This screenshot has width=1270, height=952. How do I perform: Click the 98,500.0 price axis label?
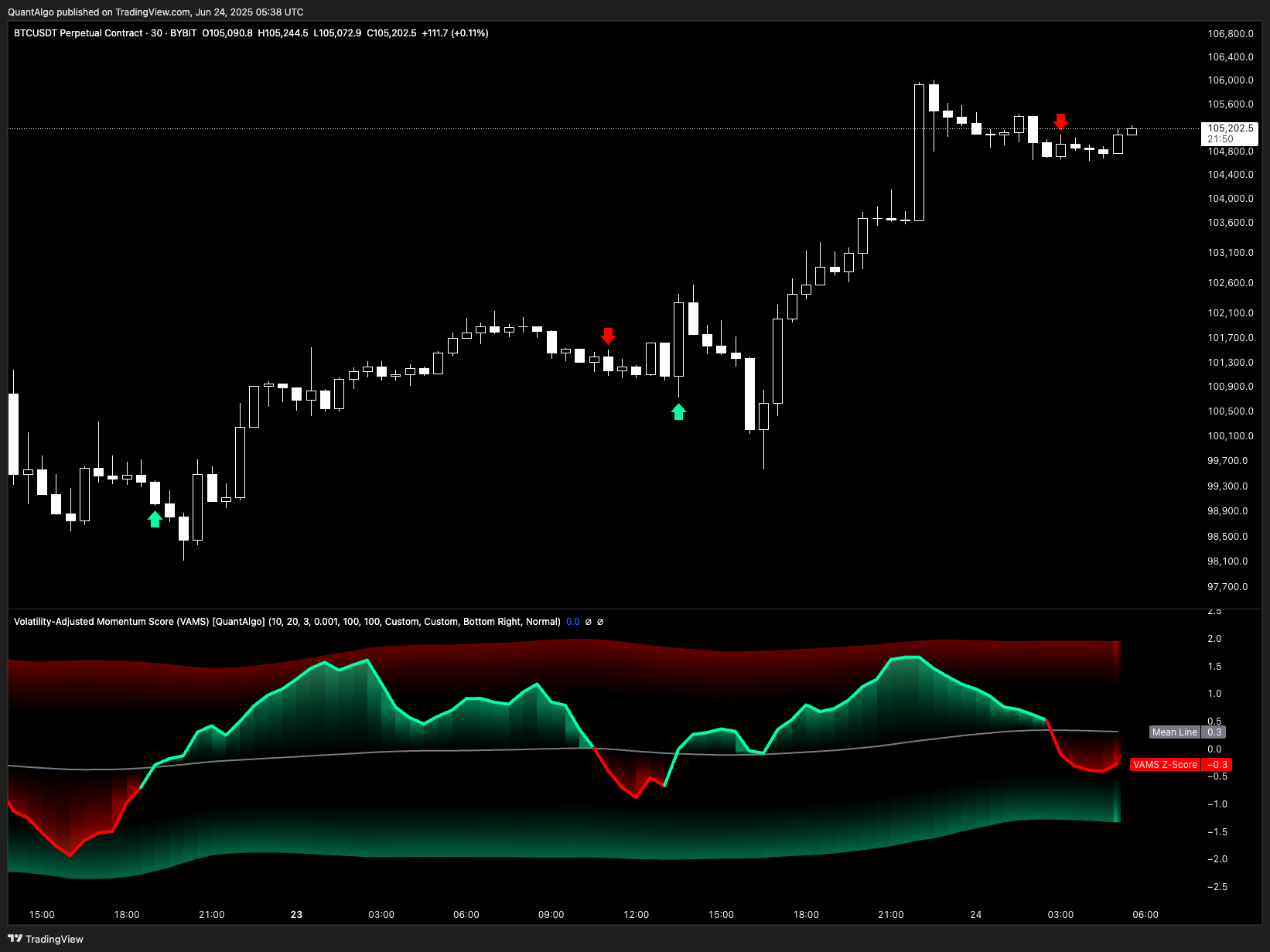[x=1227, y=537]
